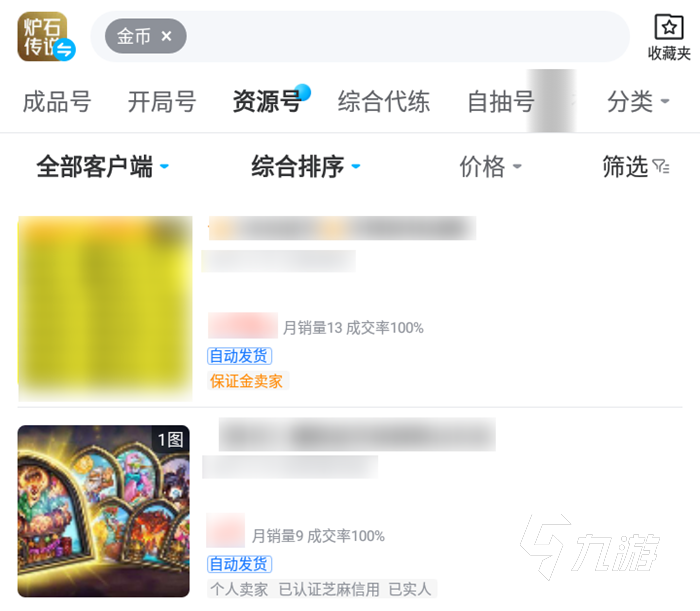Expand the 价格 price dropdown
Screen dimensions: 700x611
[491, 166]
